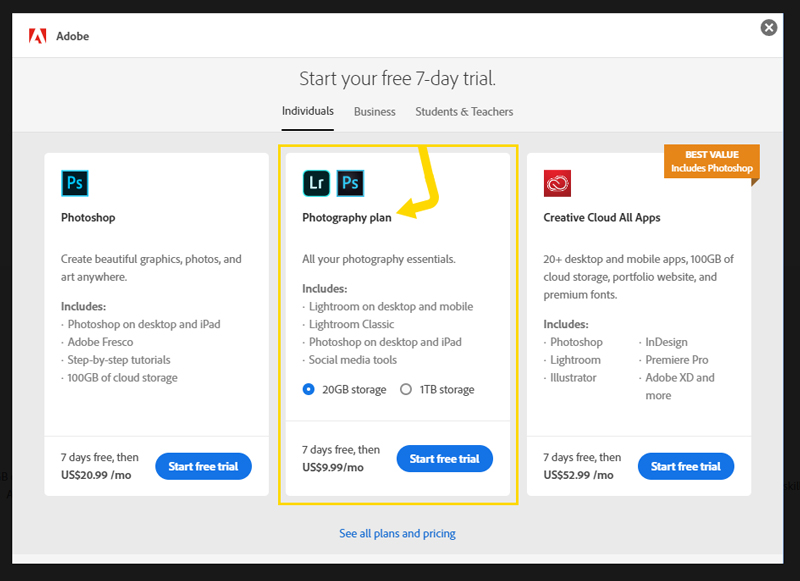Open See all plans and pricing link
The width and height of the screenshot is (800, 581).
(397, 534)
